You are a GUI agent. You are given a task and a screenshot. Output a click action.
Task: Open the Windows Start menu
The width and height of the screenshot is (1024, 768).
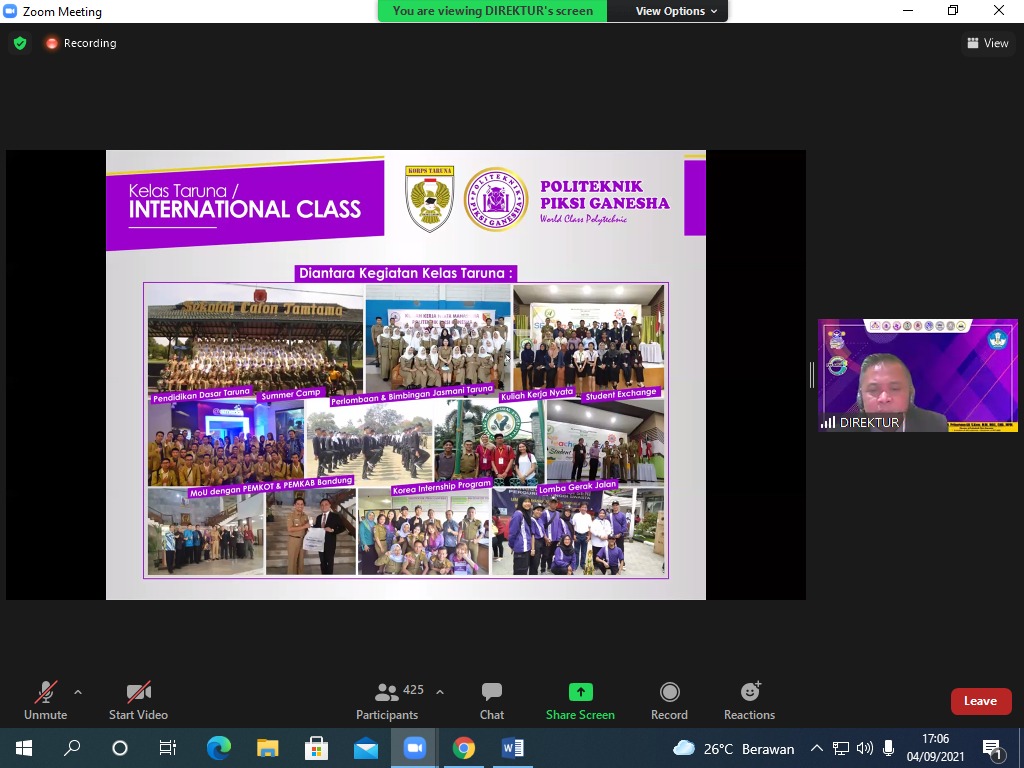pos(24,748)
